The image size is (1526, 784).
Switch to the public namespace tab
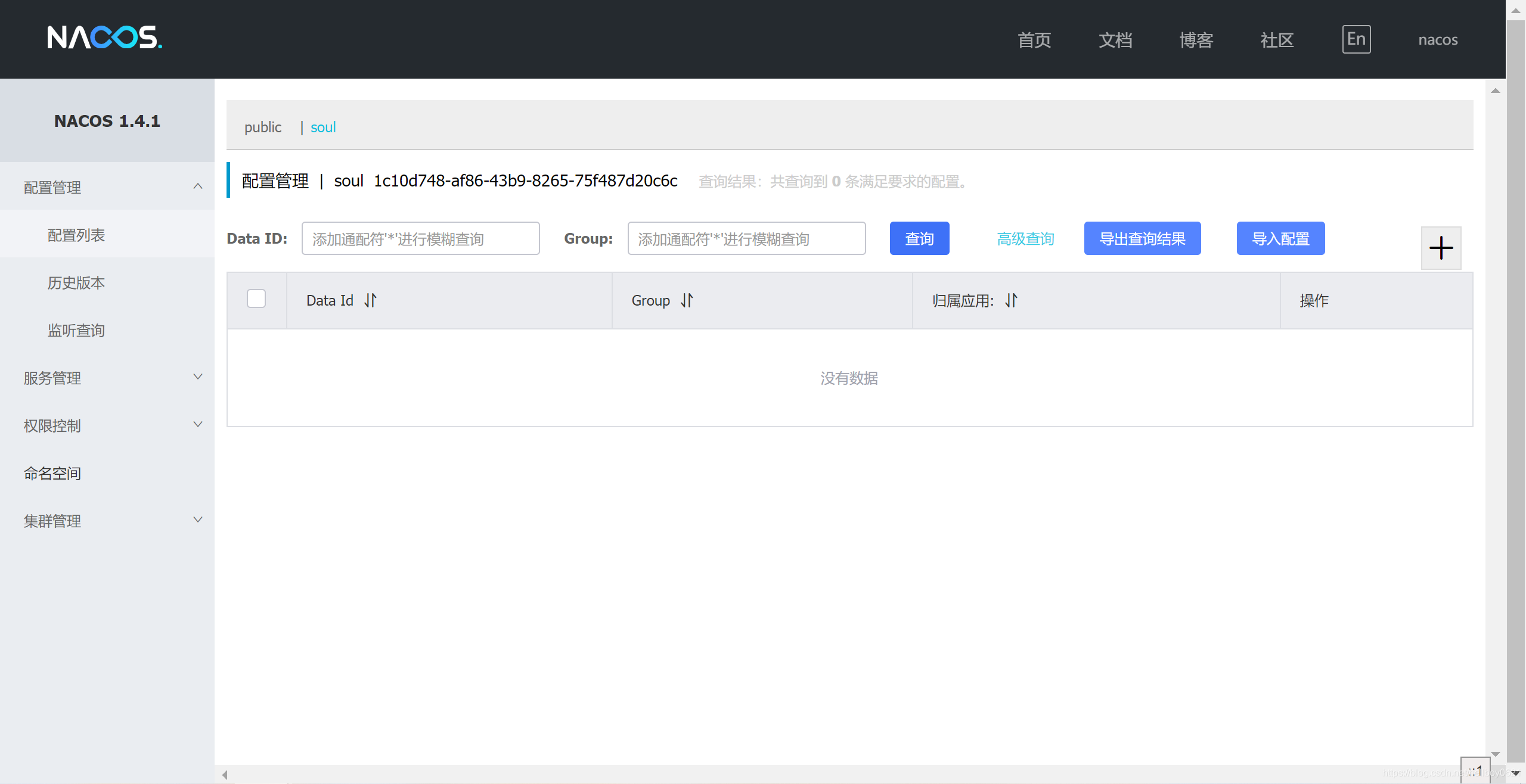point(263,127)
